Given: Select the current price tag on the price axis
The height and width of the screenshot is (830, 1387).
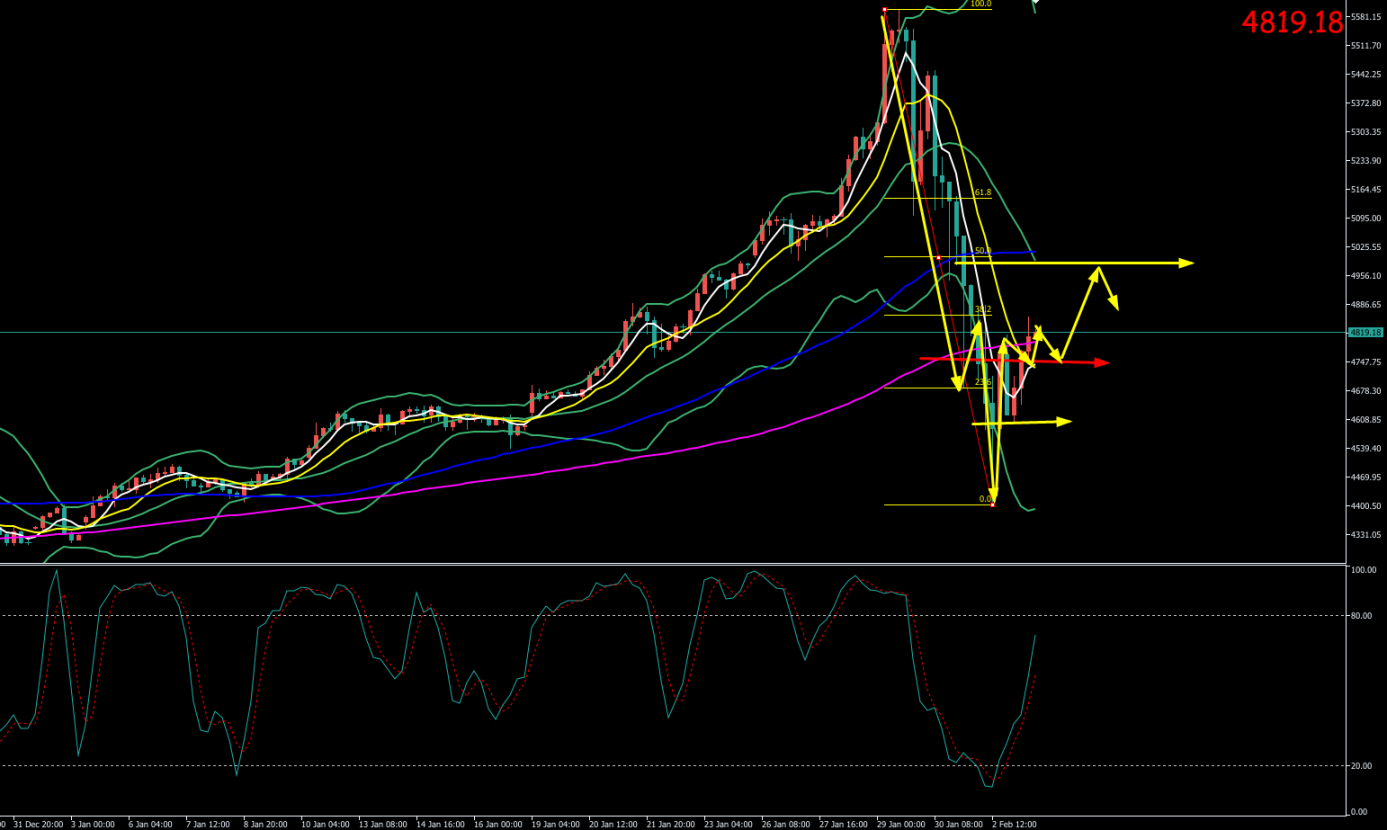Looking at the screenshot, I should click(x=1364, y=332).
